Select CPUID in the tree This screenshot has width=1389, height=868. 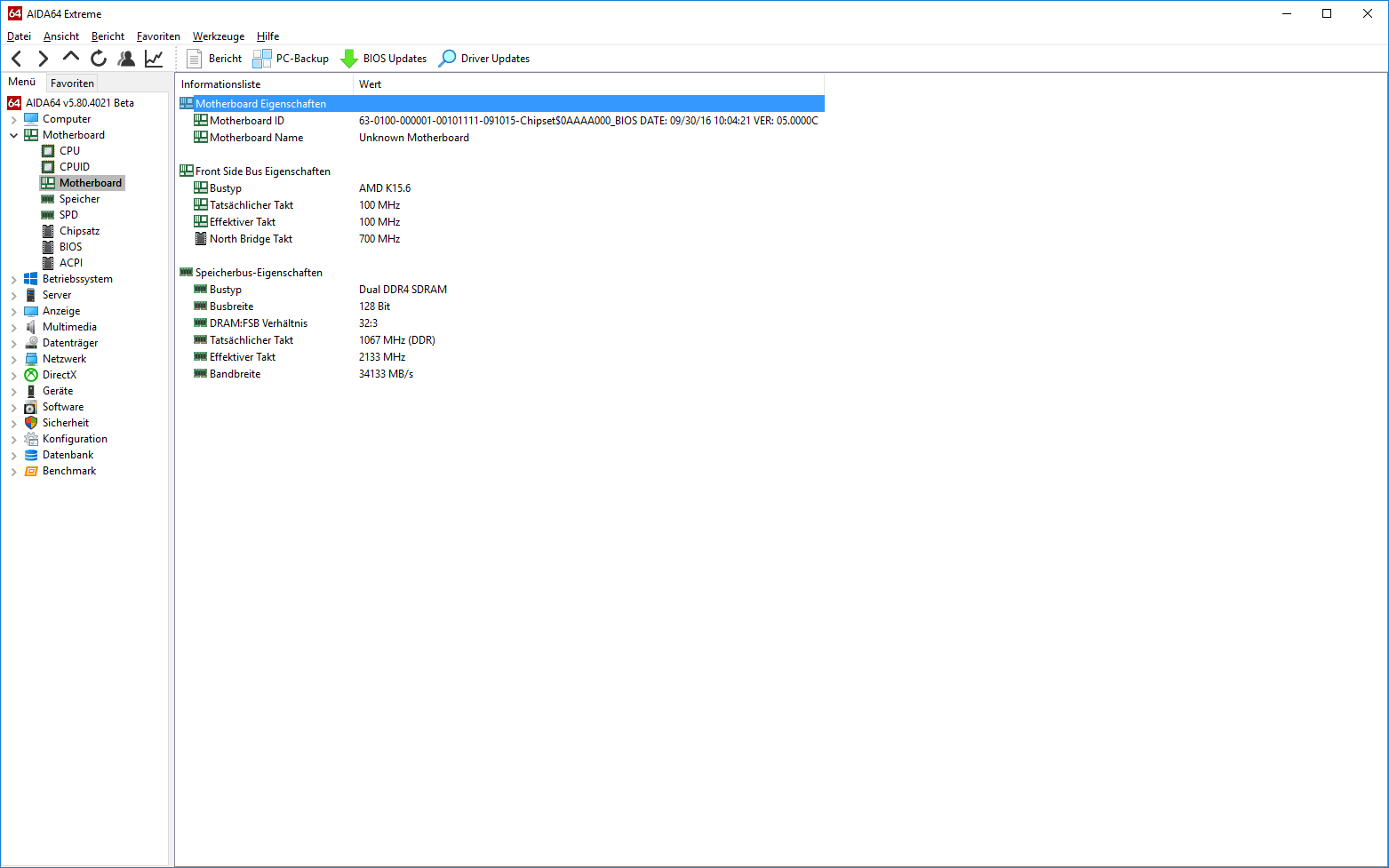point(74,167)
